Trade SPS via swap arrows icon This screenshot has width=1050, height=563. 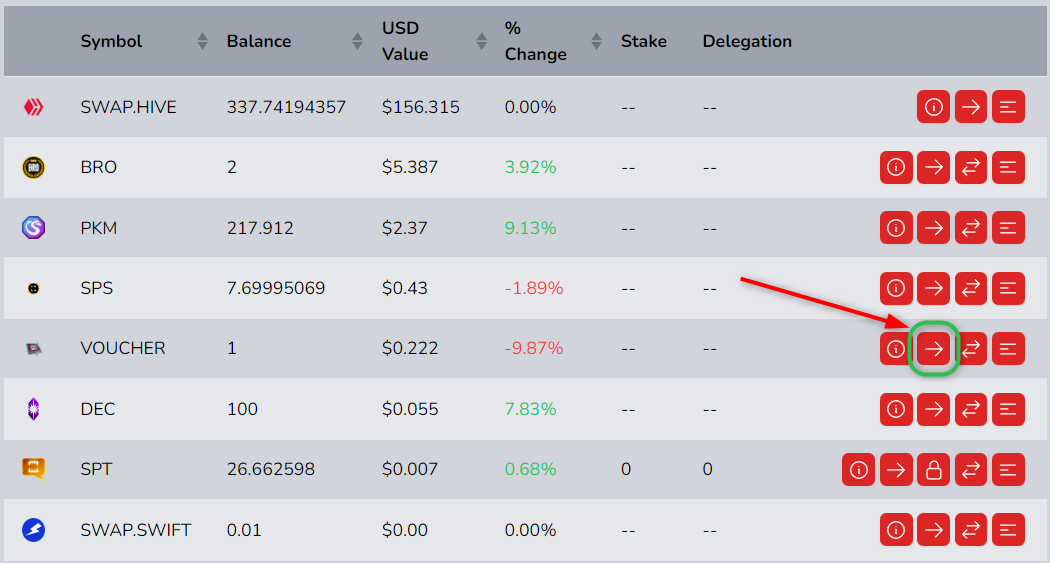point(971,289)
